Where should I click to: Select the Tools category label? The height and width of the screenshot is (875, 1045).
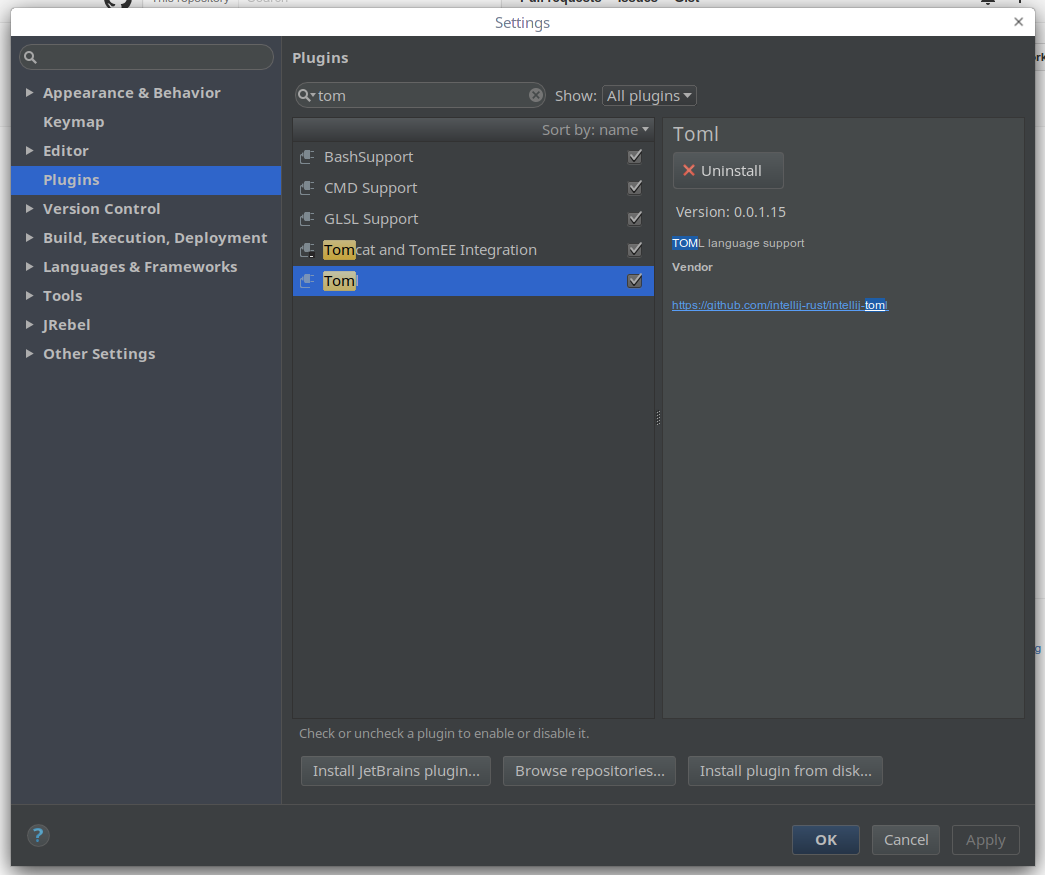click(63, 296)
